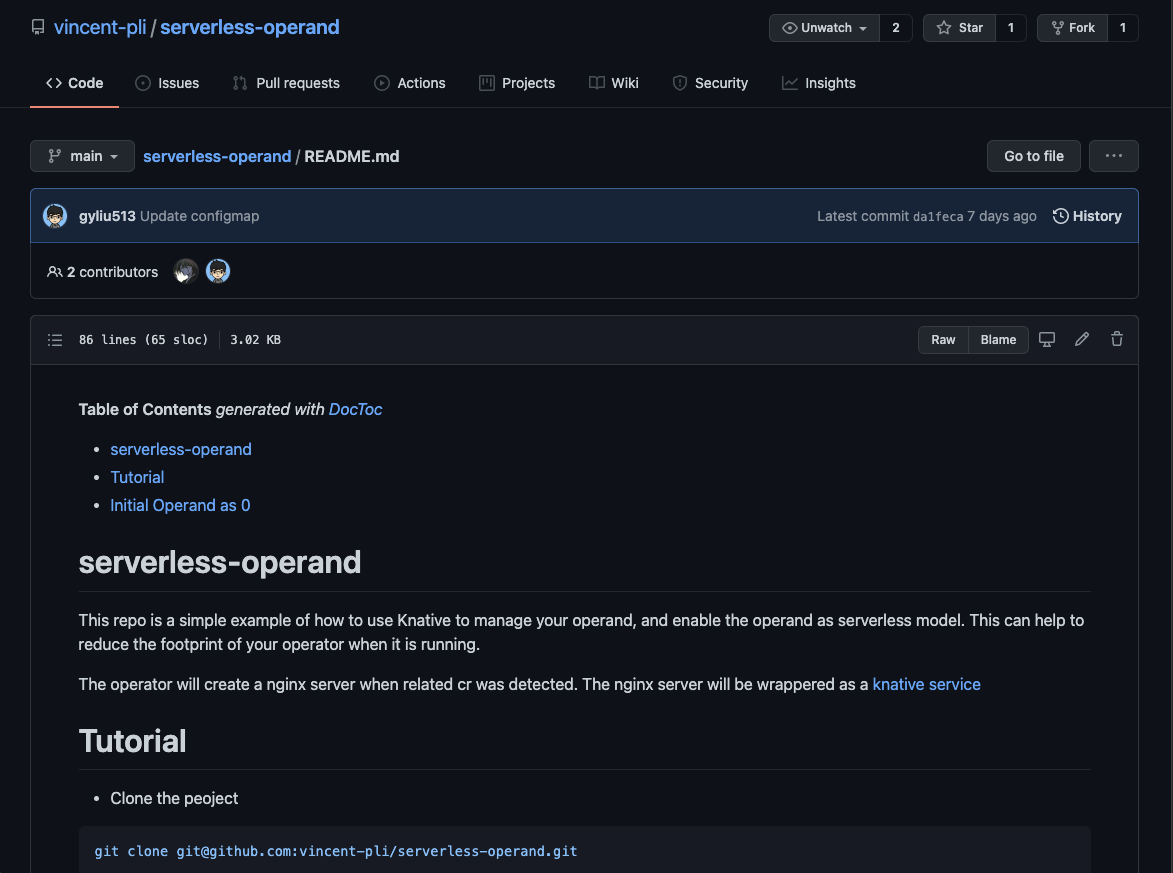Open the knative service link
The width and height of the screenshot is (1173, 873).
pyautogui.click(x=926, y=684)
